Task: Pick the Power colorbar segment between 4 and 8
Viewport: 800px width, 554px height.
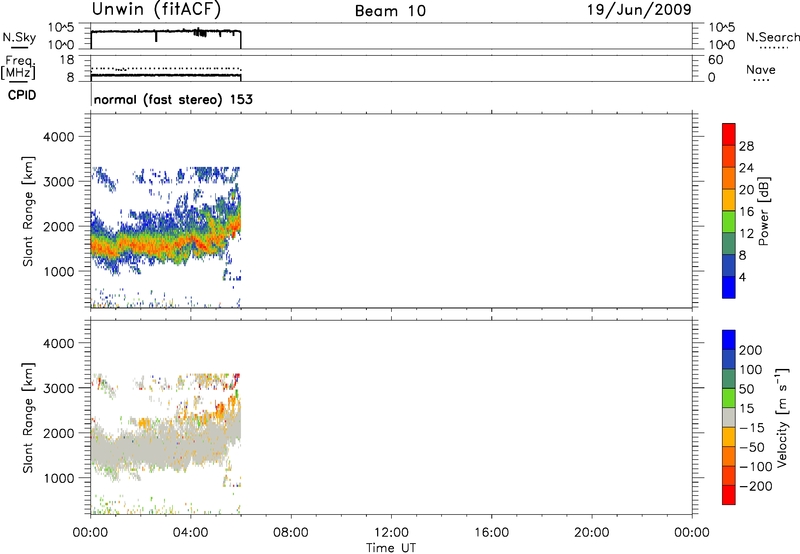Action: [x=729, y=265]
